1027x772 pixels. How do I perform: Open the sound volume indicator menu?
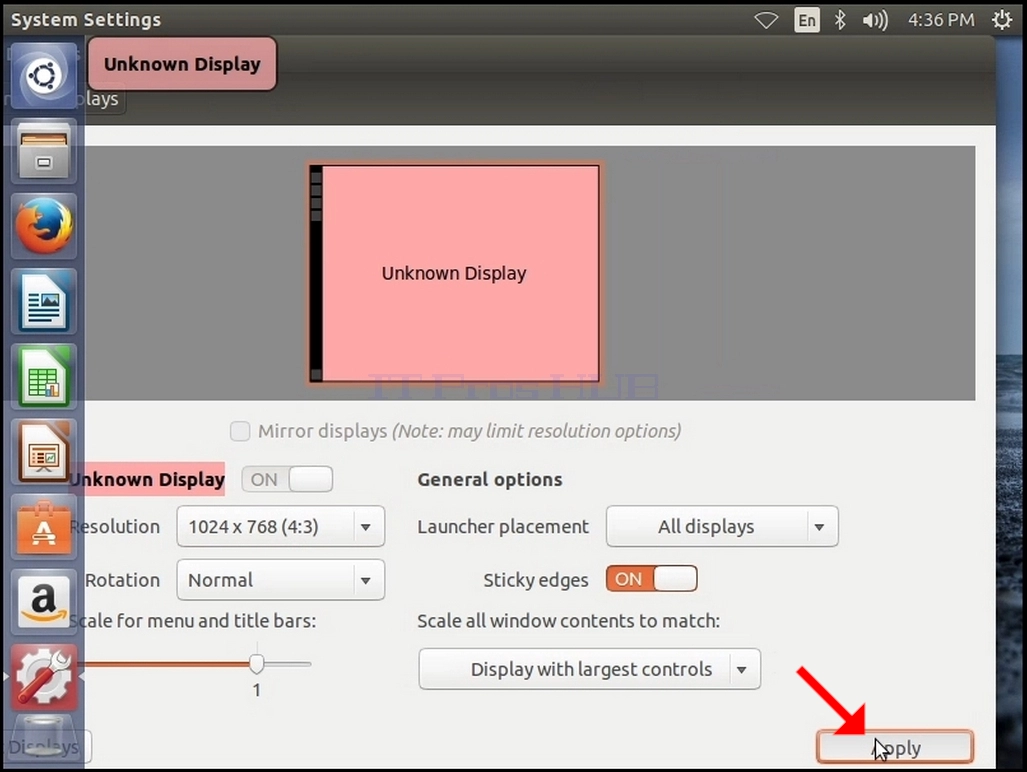(x=874, y=20)
